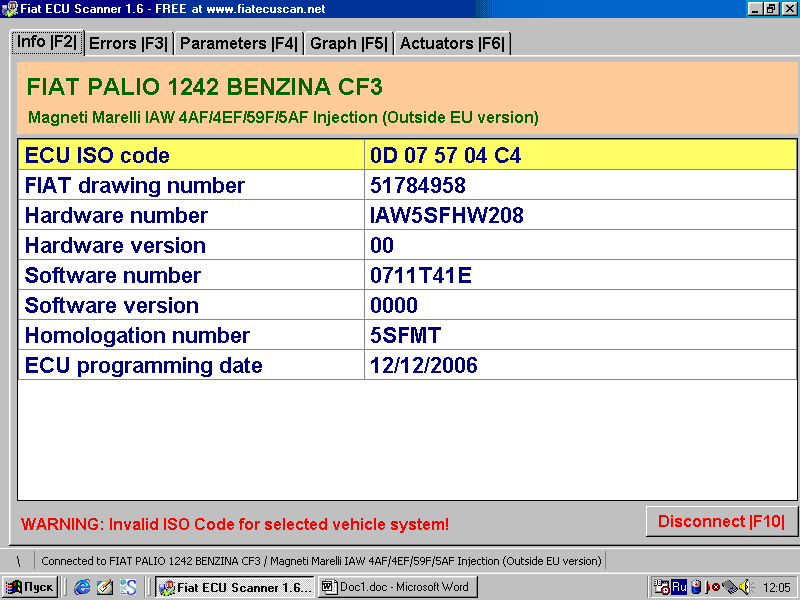
Task: Click the Disconnect |F10| button
Action: click(721, 521)
